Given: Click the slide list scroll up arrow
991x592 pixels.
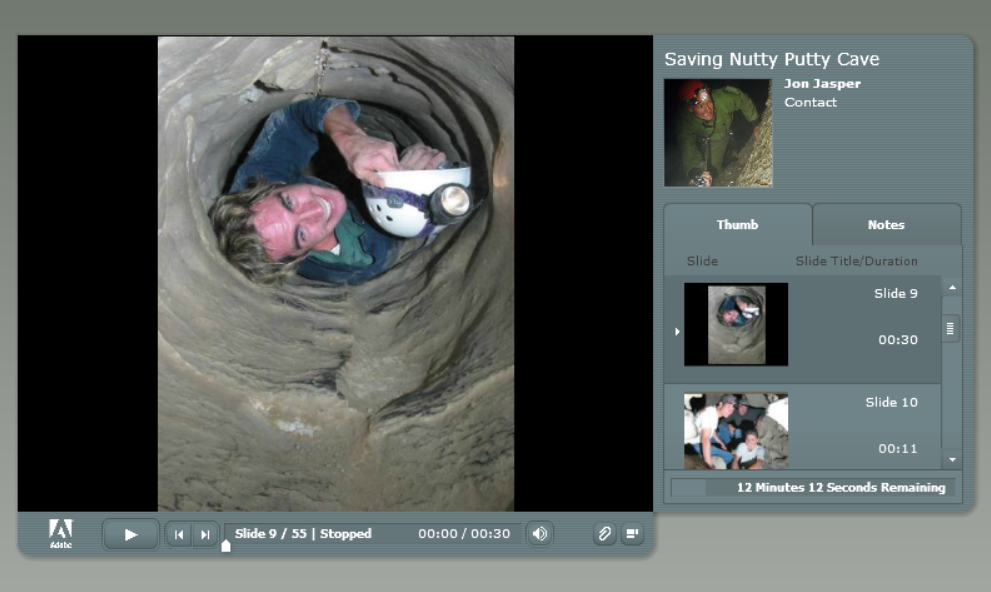Looking at the screenshot, I should (952, 287).
